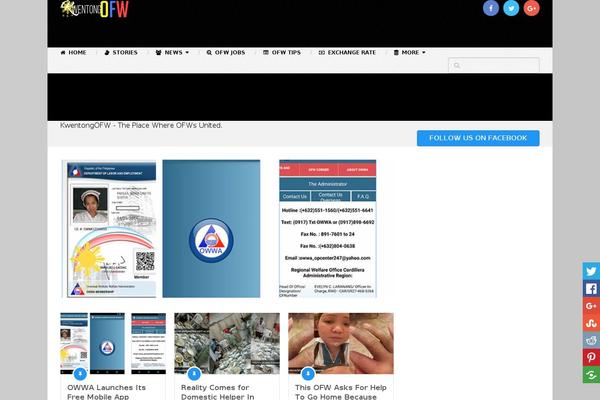Focus the site search input field

click(494, 65)
